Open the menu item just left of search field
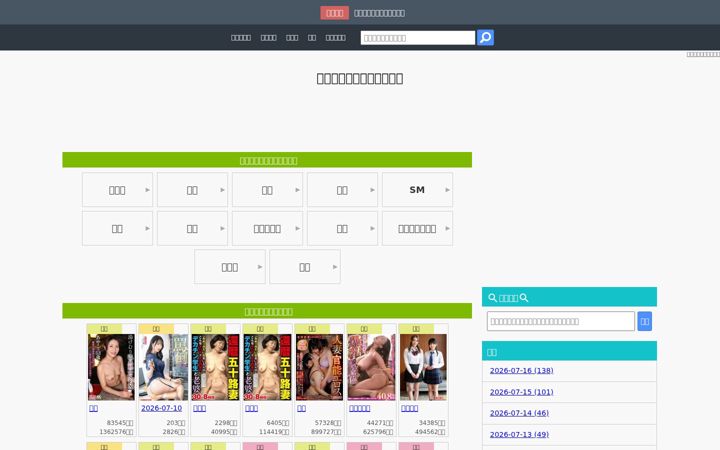720x450 pixels. tap(335, 38)
